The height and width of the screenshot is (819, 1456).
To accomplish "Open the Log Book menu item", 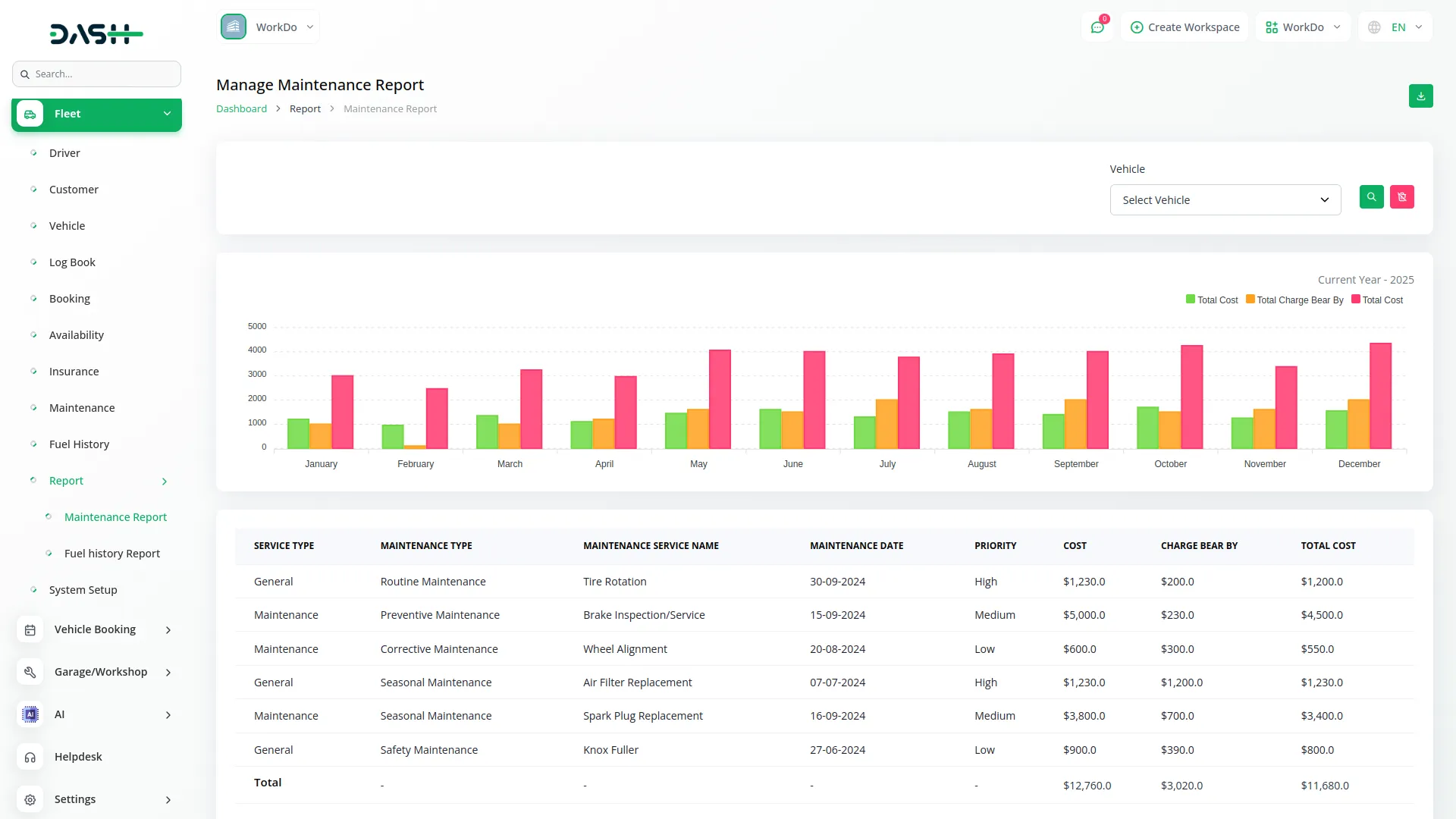I will tap(72, 262).
